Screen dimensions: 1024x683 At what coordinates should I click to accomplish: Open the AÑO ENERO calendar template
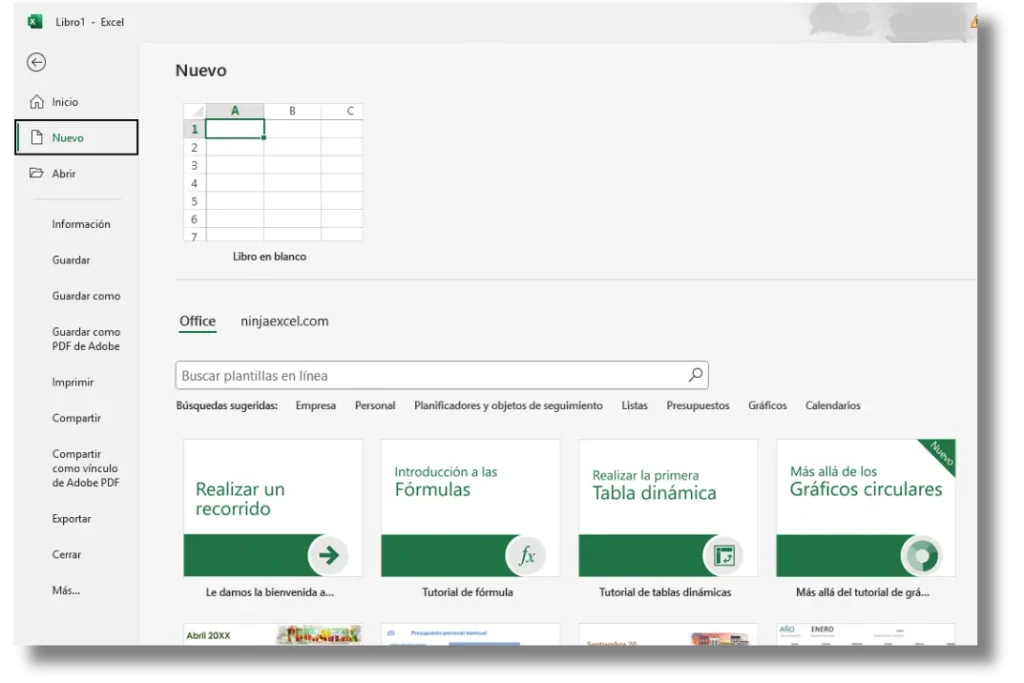pyautogui.click(x=866, y=635)
